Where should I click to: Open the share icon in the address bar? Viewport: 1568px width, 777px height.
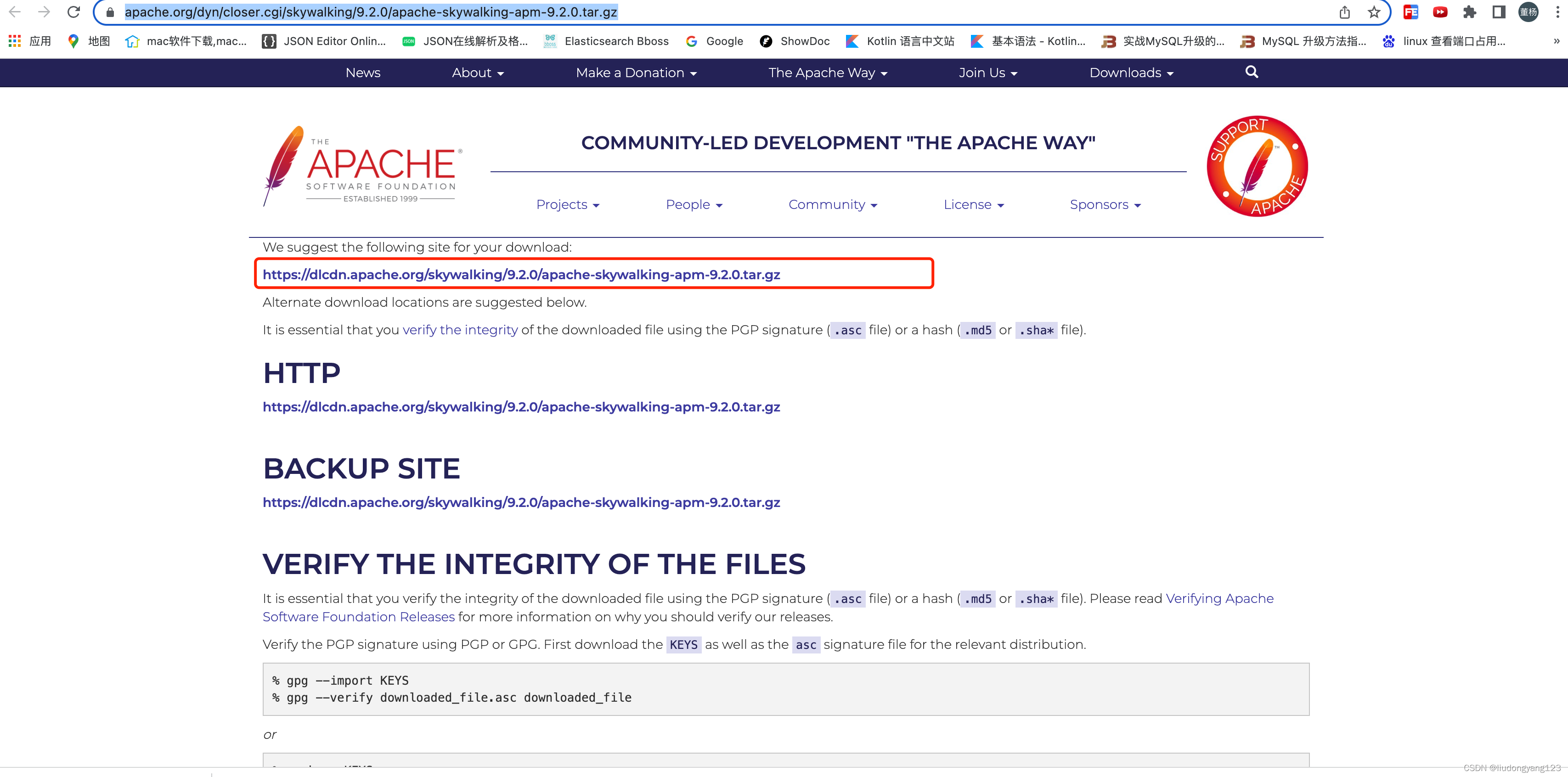(1345, 12)
